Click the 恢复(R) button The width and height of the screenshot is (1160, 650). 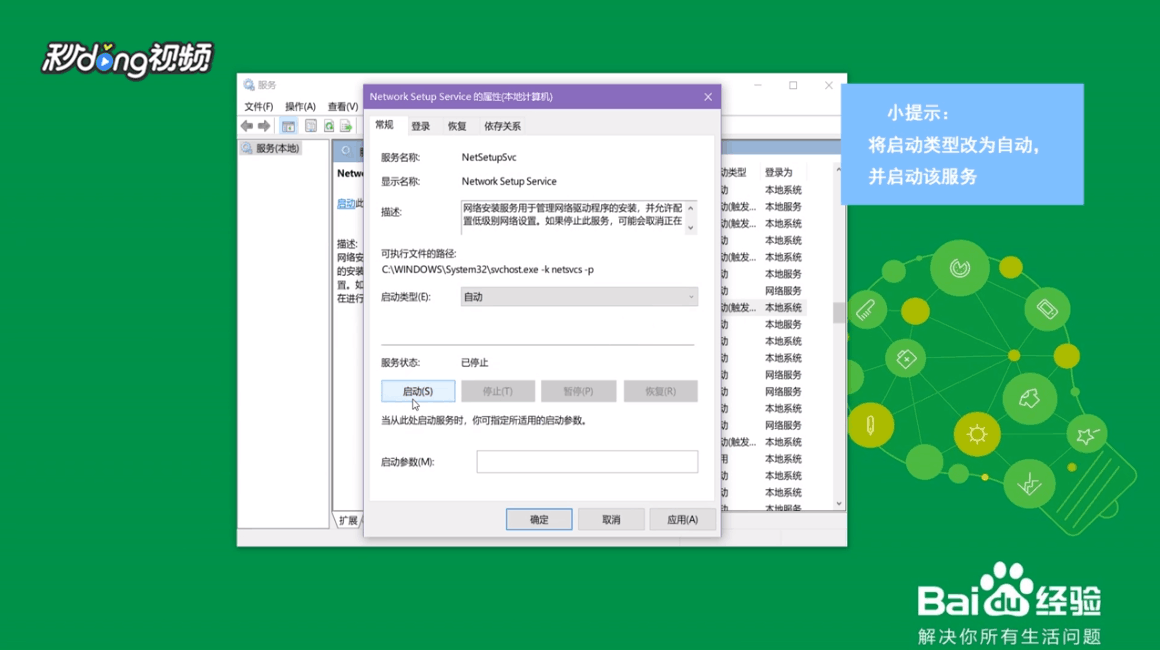[661, 391]
